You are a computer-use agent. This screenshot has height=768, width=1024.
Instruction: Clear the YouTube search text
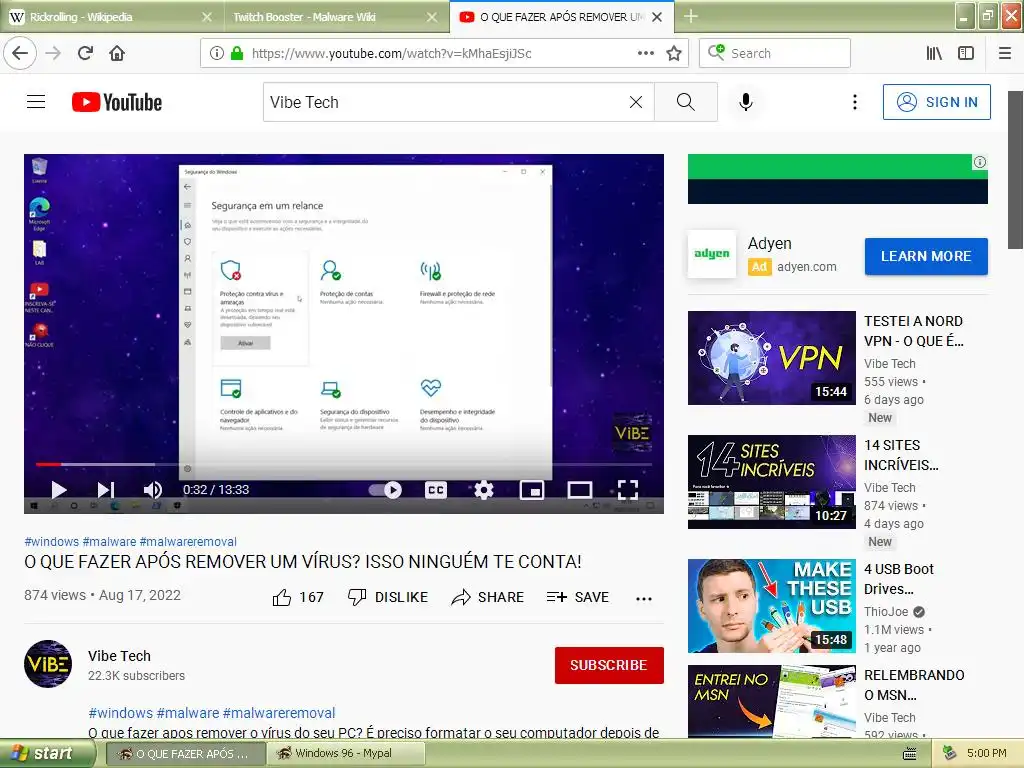(x=636, y=102)
